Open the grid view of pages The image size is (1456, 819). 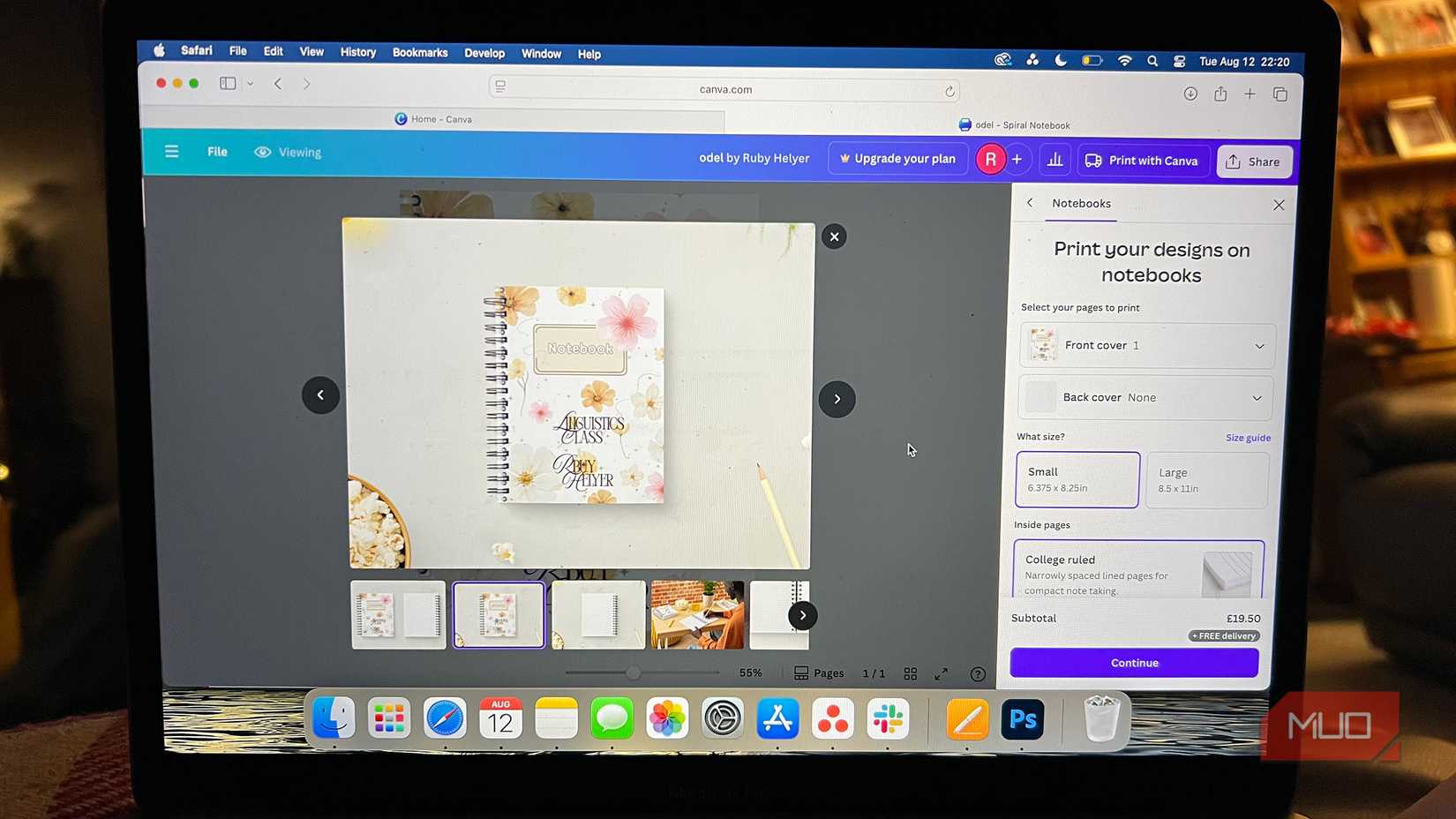[910, 672]
